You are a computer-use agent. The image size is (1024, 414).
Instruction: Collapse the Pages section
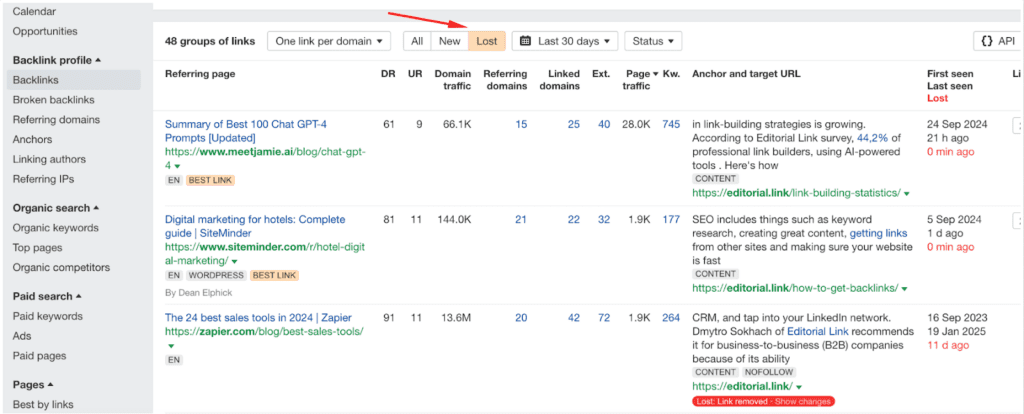click(33, 385)
